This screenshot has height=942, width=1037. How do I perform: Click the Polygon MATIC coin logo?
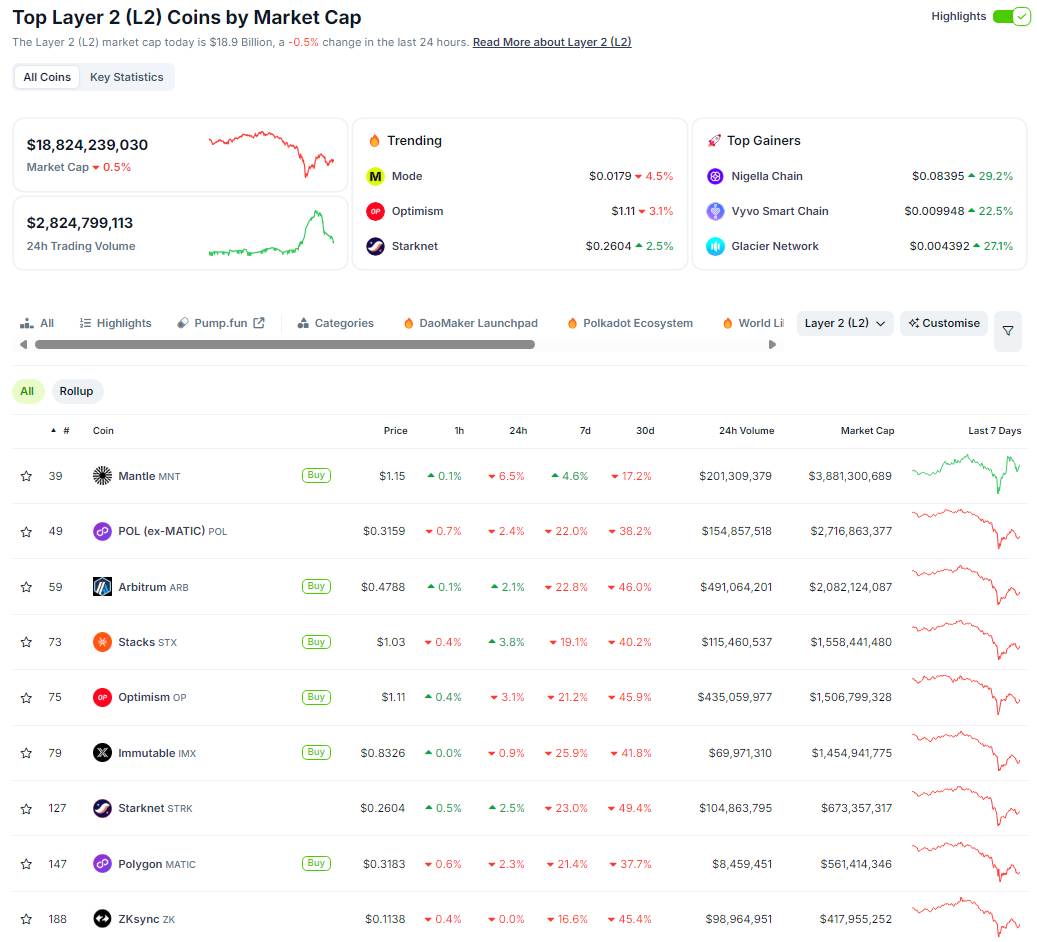(103, 864)
